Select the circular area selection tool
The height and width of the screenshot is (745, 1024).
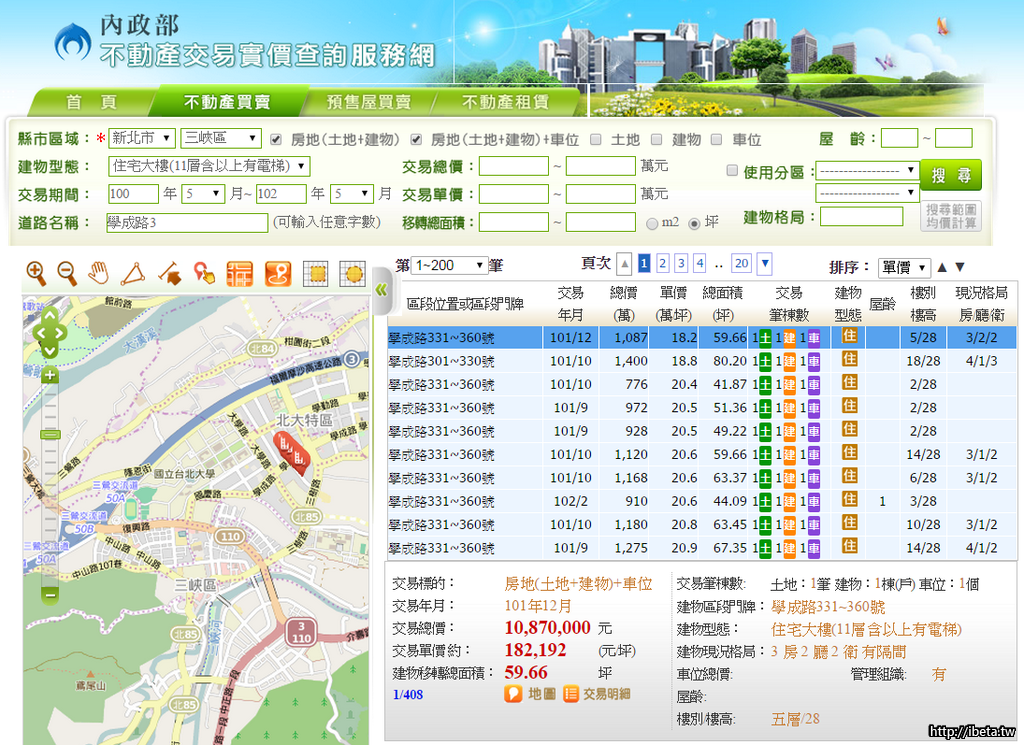click(x=352, y=273)
